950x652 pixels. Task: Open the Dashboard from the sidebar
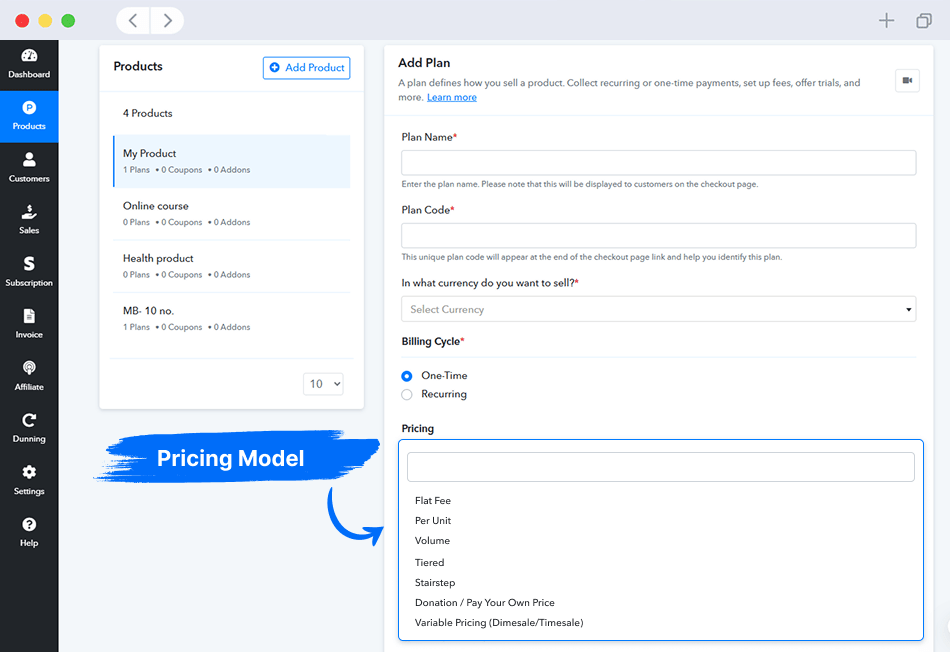(x=29, y=65)
